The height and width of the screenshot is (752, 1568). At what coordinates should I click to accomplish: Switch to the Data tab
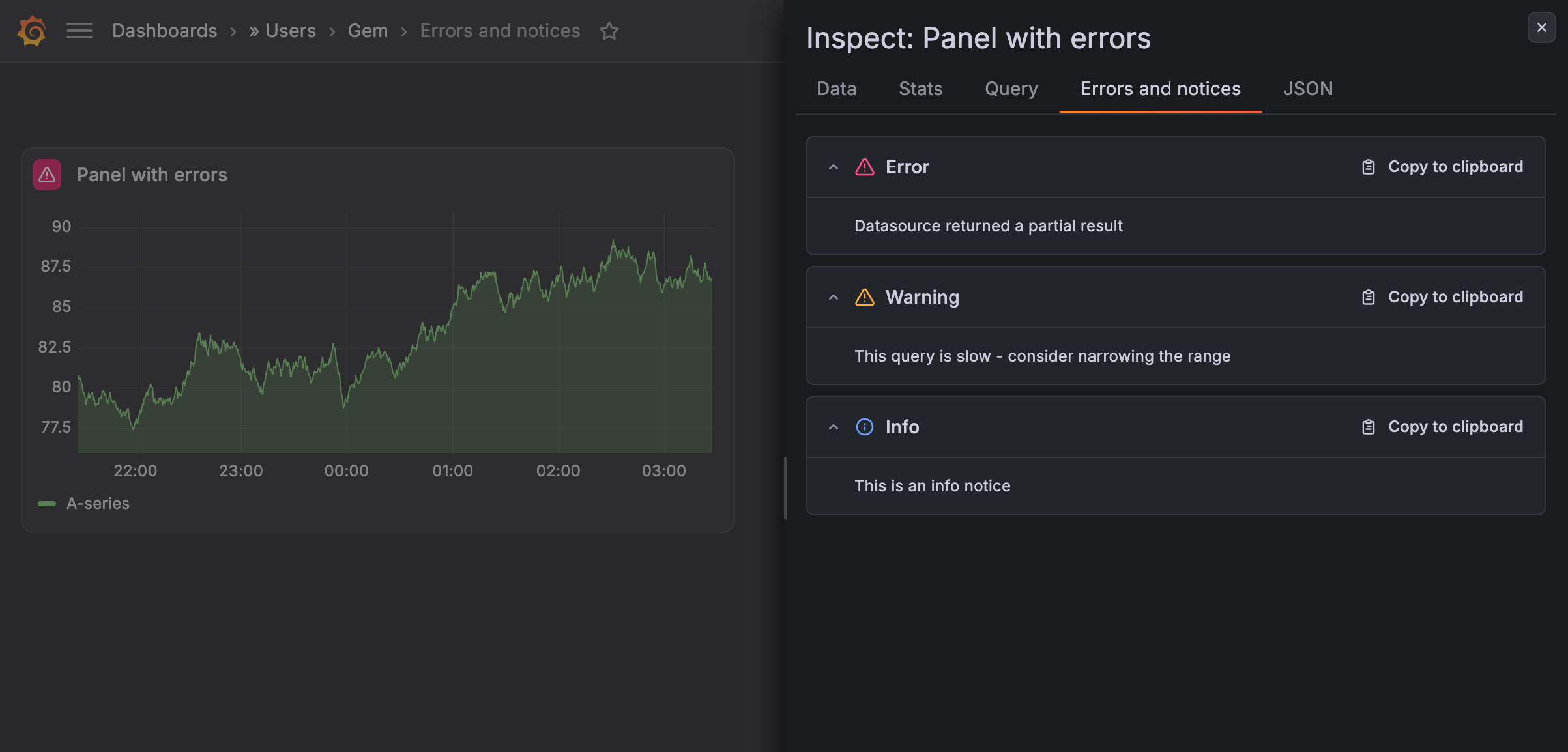pyautogui.click(x=836, y=89)
